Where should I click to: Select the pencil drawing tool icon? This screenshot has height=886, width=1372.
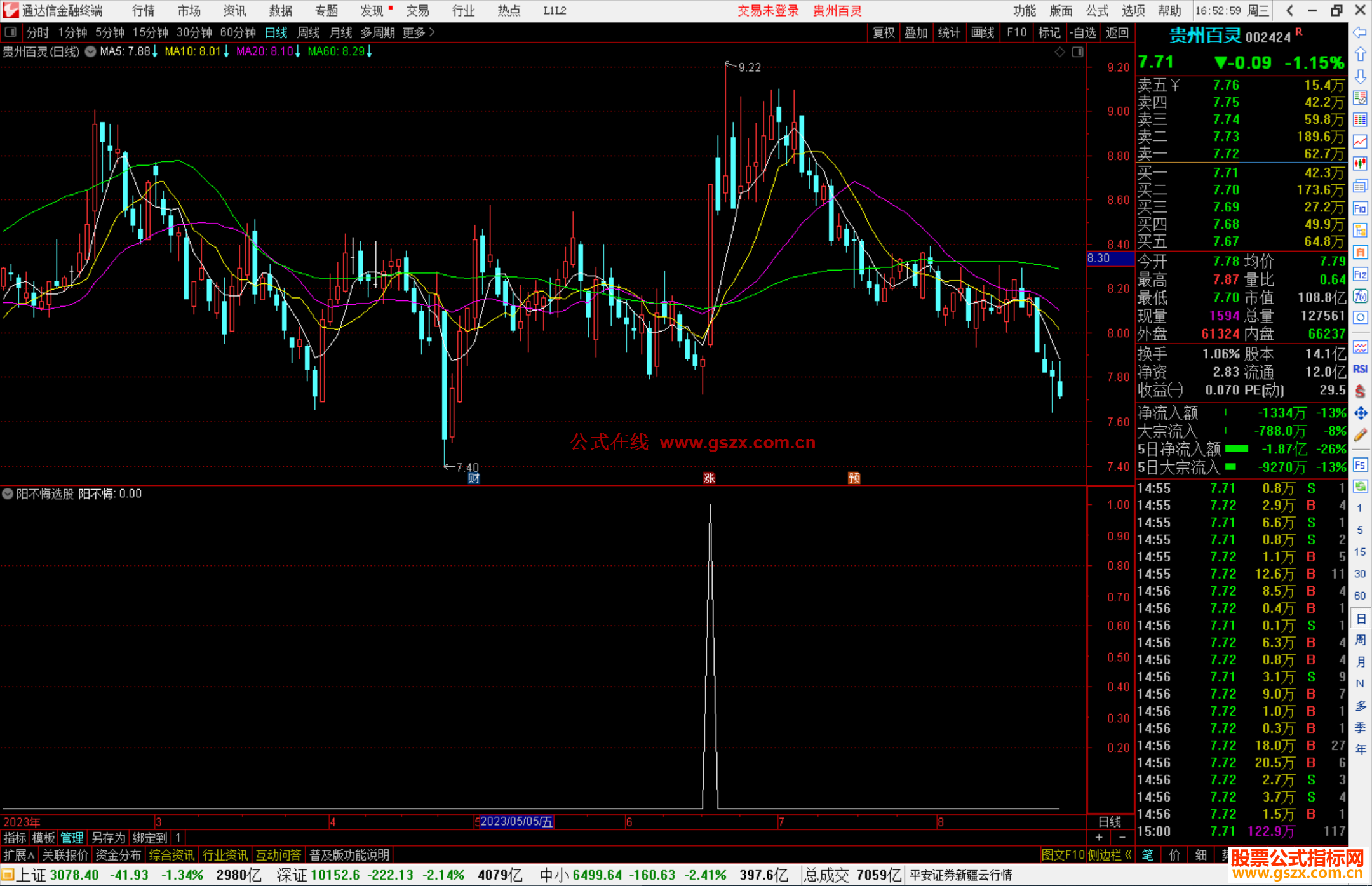point(1360,435)
